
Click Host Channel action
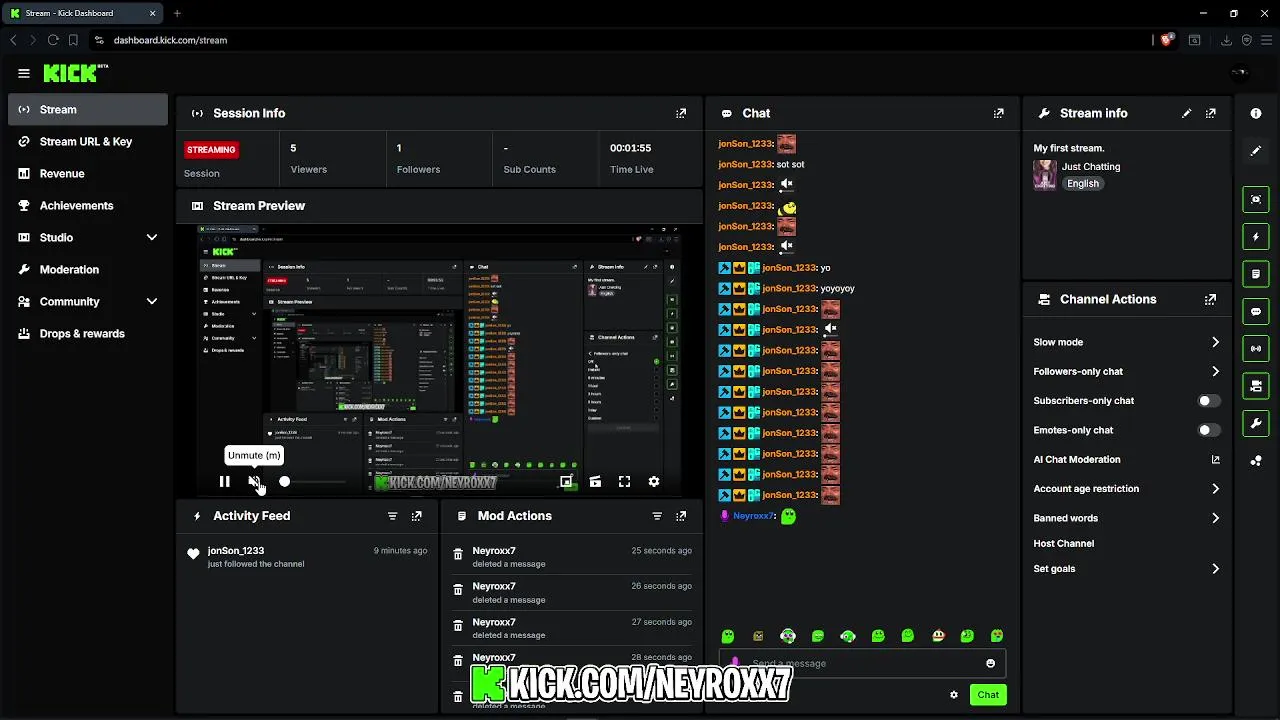(1063, 544)
